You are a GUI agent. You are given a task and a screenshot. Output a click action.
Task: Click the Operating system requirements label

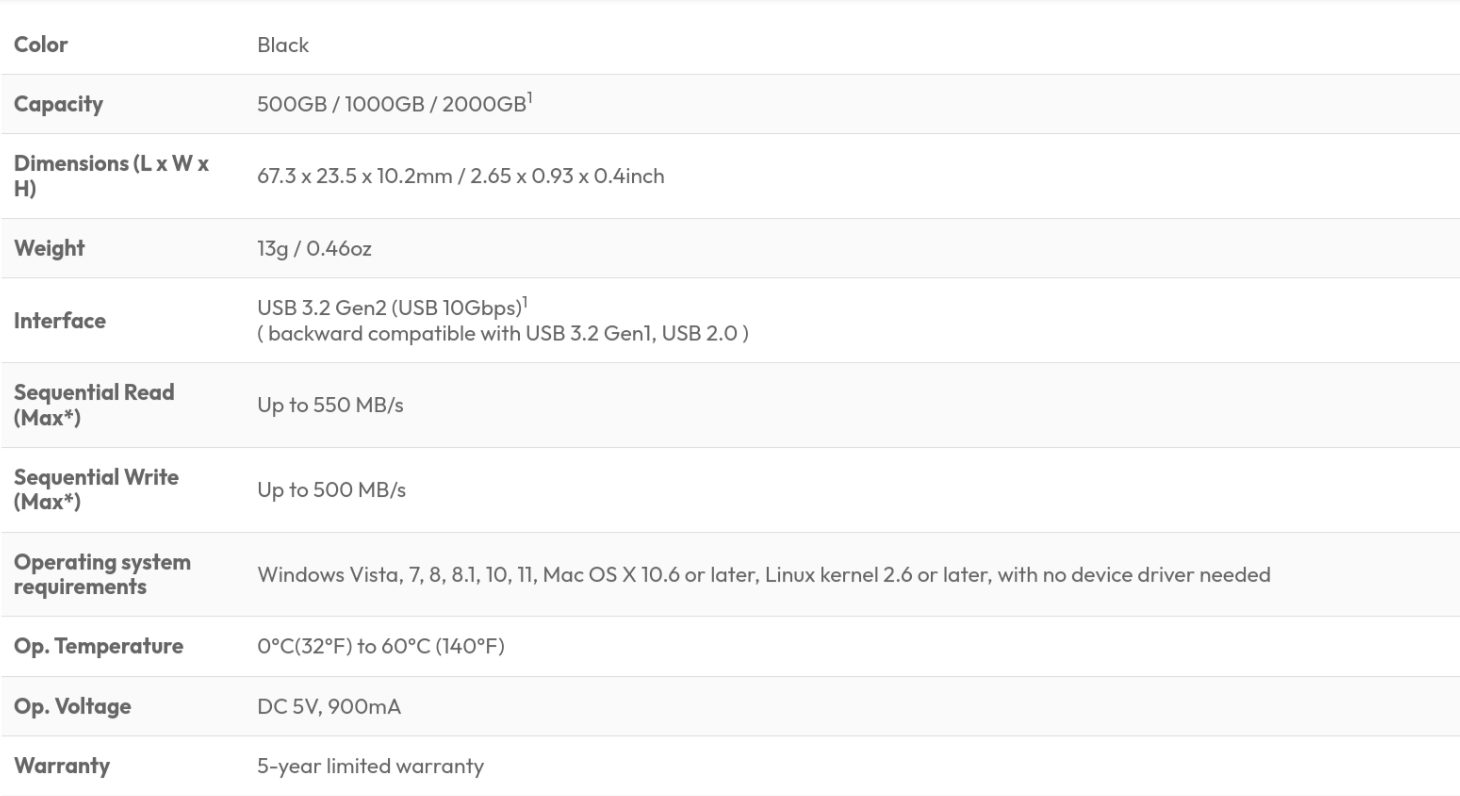coord(102,574)
